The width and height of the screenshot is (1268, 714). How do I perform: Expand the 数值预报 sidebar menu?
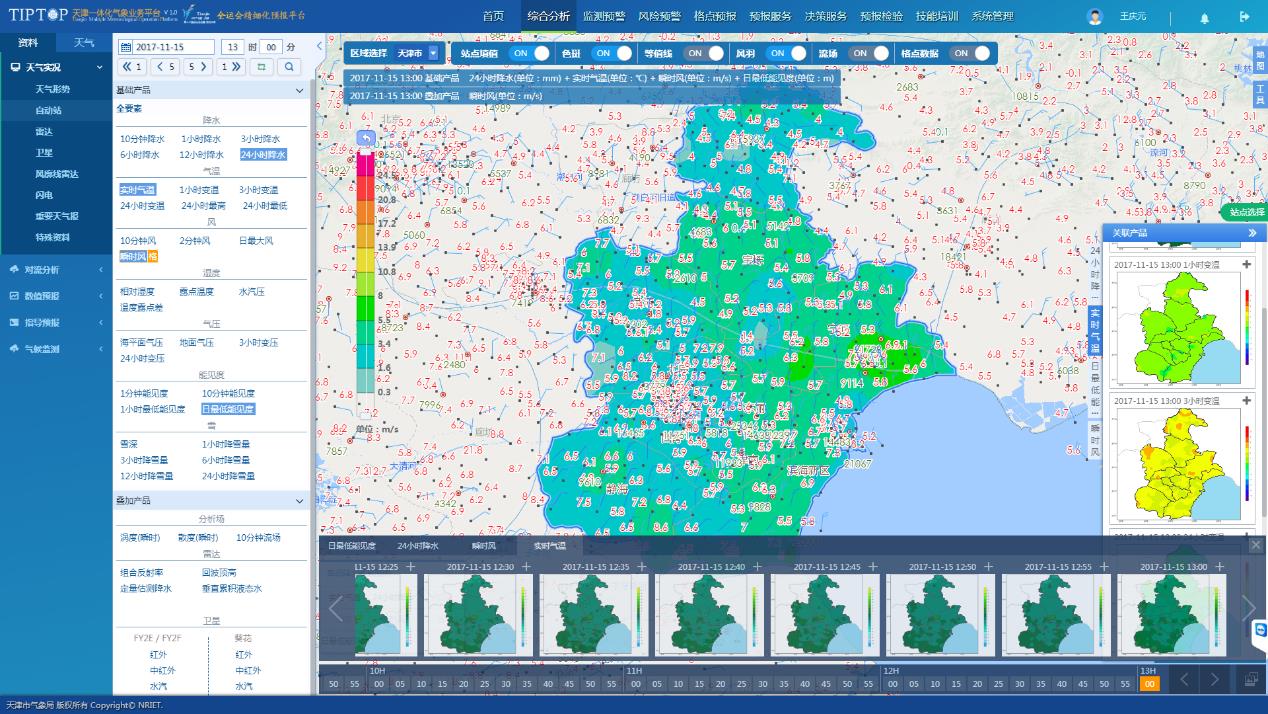pyautogui.click(x=56, y=296)
